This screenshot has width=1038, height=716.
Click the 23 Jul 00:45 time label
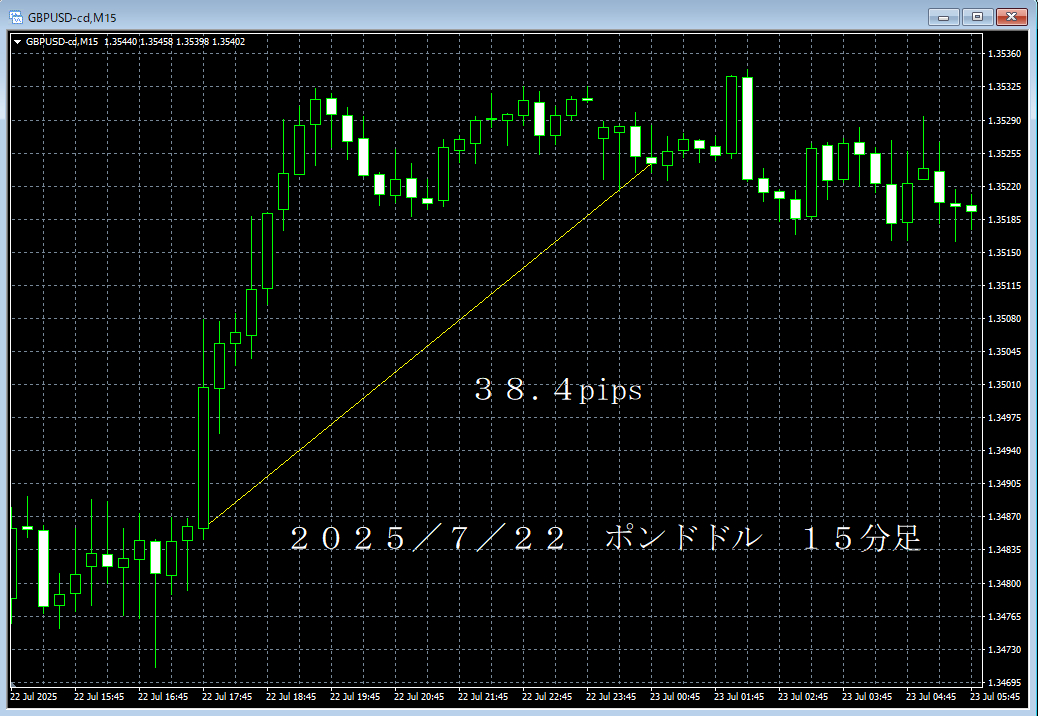pos(675,697)
